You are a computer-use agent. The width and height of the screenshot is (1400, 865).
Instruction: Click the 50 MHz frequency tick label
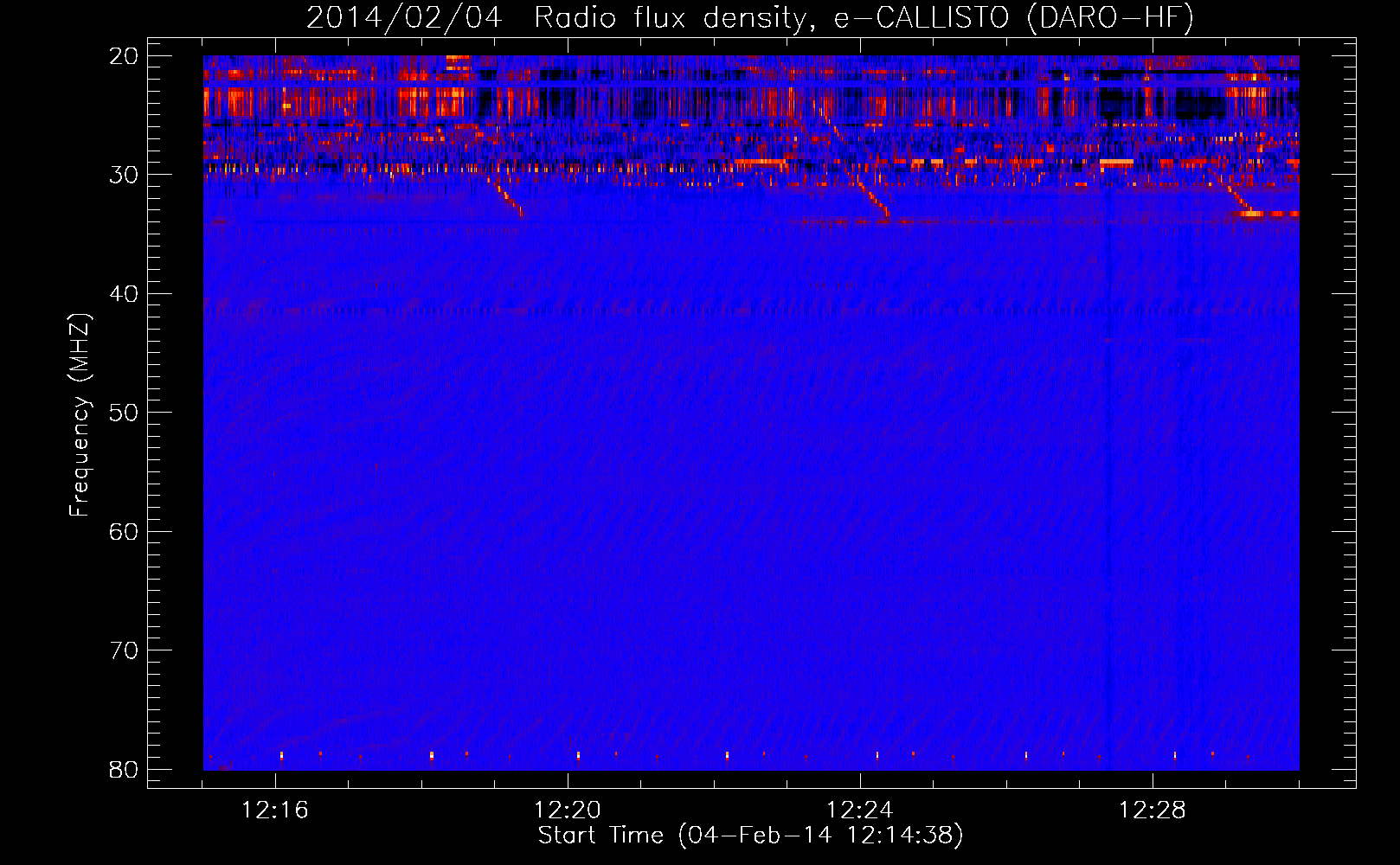(x=124, y=413)
